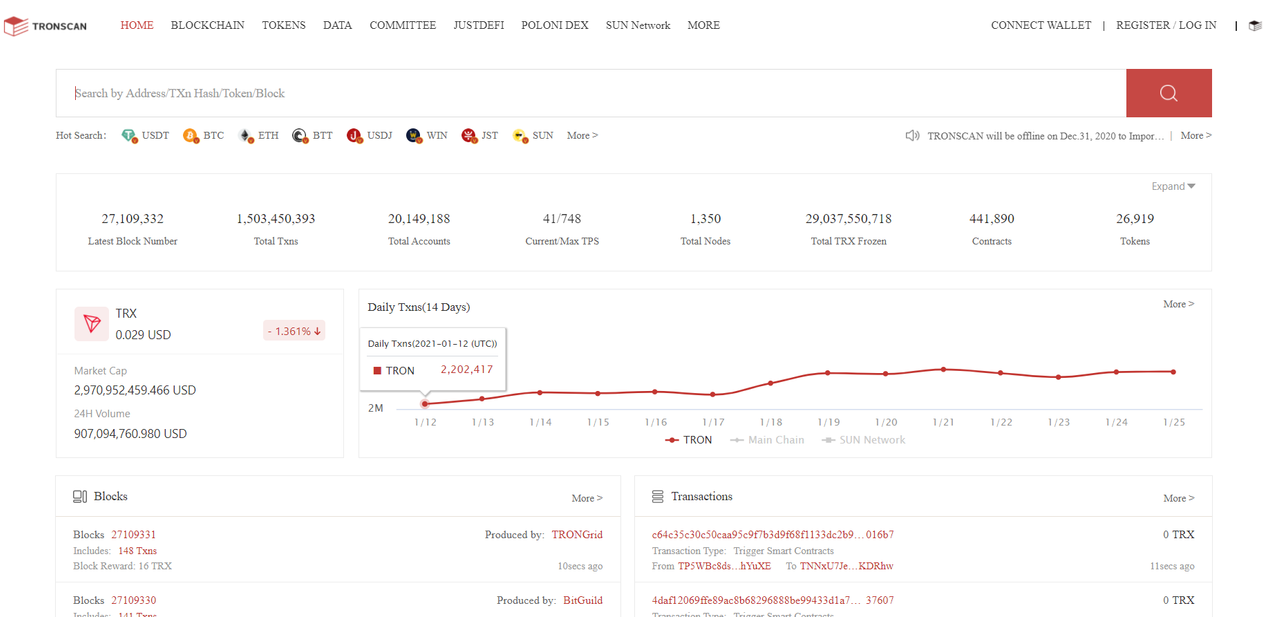Open more announcements link
Viewport: 1280px width, 617px height.
[1196, 135]
